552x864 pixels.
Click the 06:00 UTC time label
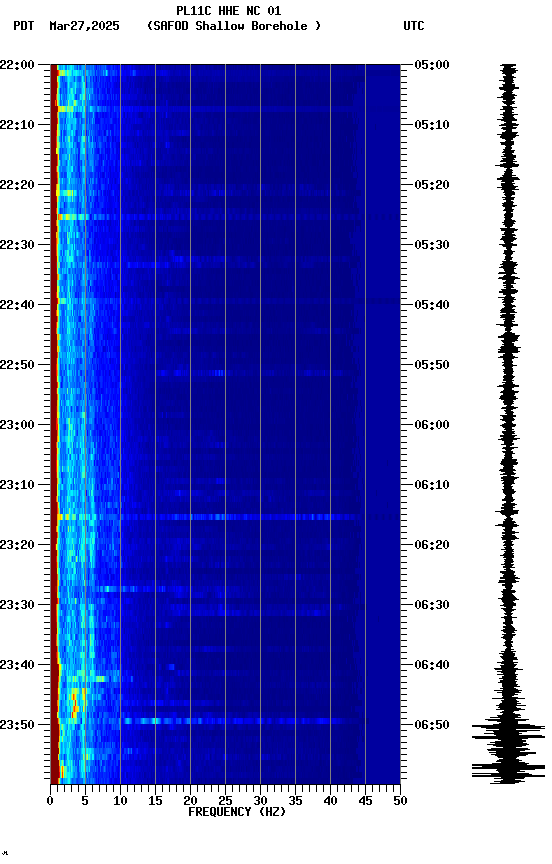[432, 425]
